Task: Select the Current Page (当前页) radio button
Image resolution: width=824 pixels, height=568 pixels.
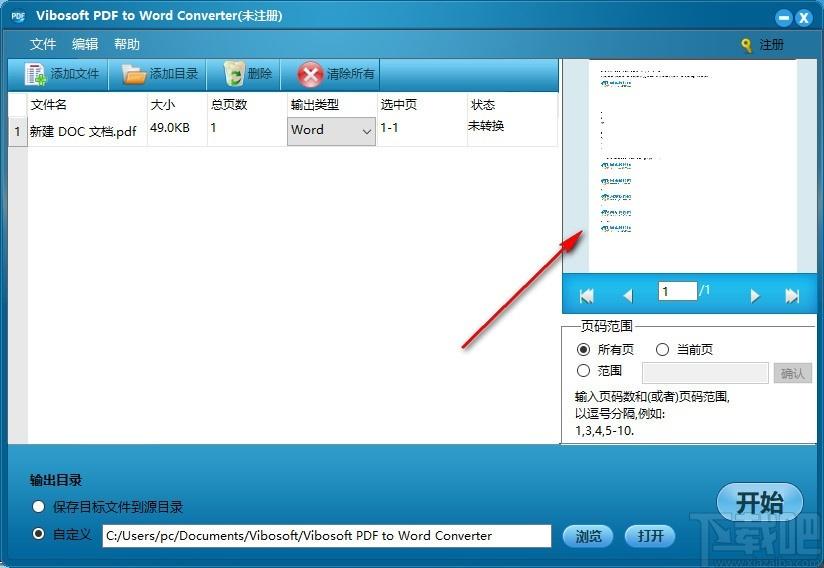Action: tap(662, 349)
